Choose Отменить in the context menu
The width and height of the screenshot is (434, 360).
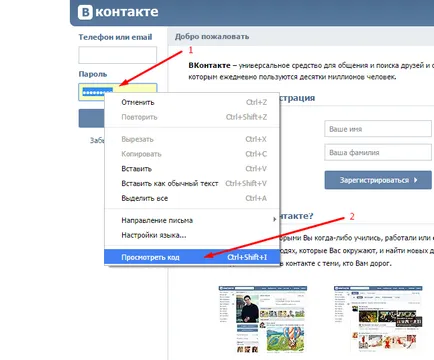click(192, 102)
